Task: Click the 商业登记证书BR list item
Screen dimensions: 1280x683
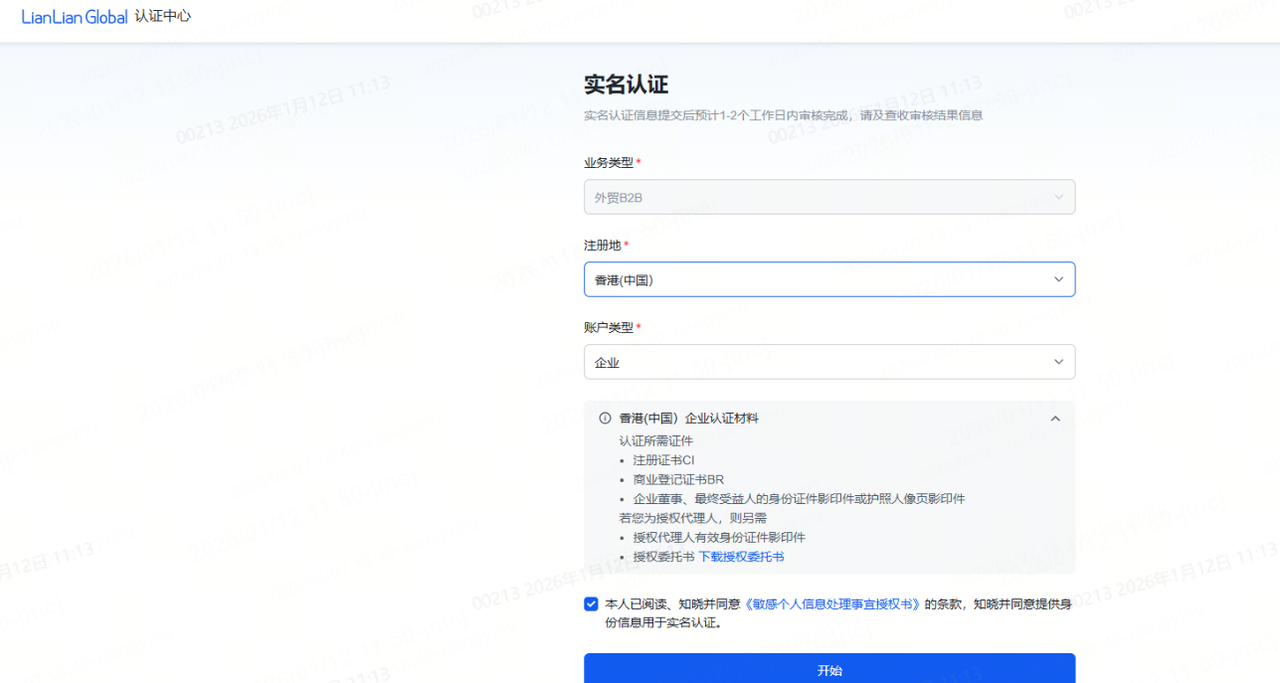Action: (x=678, y=479)
